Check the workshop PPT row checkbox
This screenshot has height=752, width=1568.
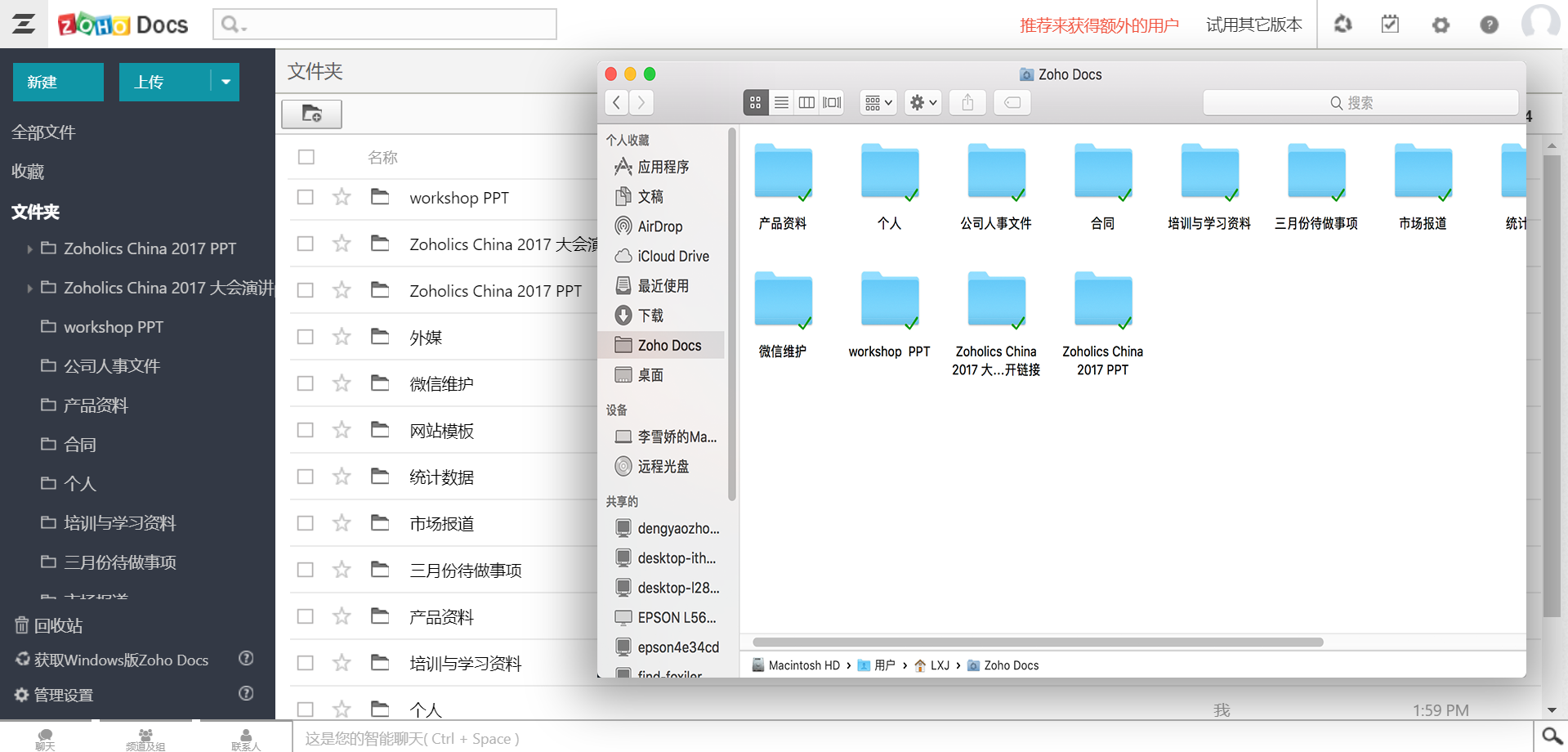click(x=306, y=197)
